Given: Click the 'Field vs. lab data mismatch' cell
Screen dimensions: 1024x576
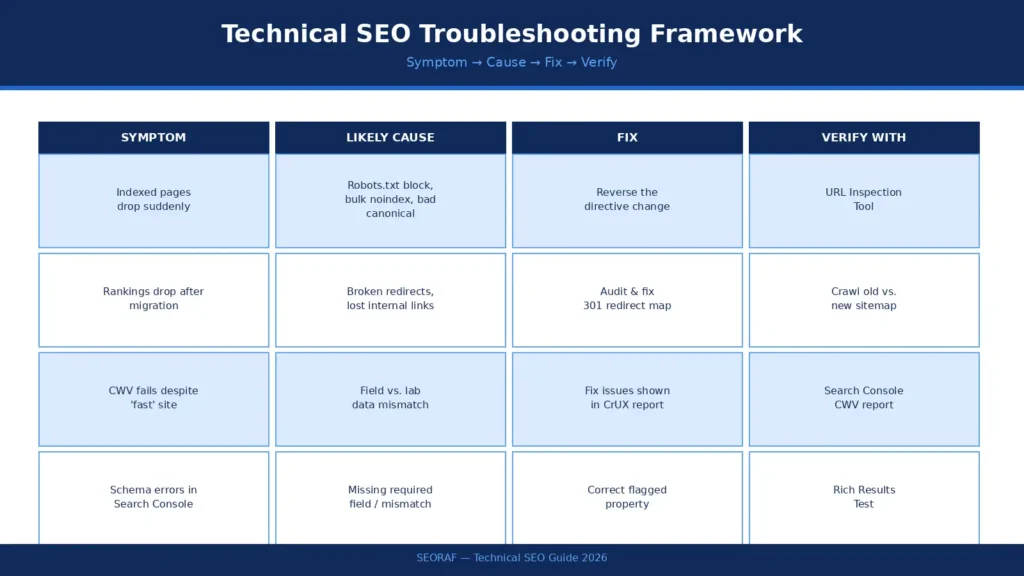Looking at the screenshot, I should point(391,399).
